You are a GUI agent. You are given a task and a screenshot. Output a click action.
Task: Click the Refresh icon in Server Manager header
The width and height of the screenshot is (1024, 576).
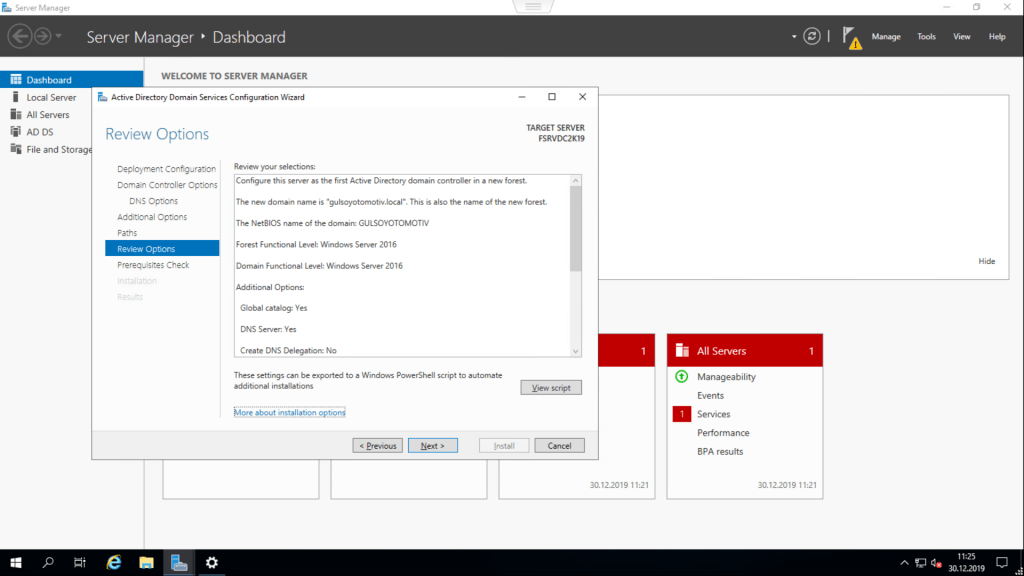pos(812,36)
